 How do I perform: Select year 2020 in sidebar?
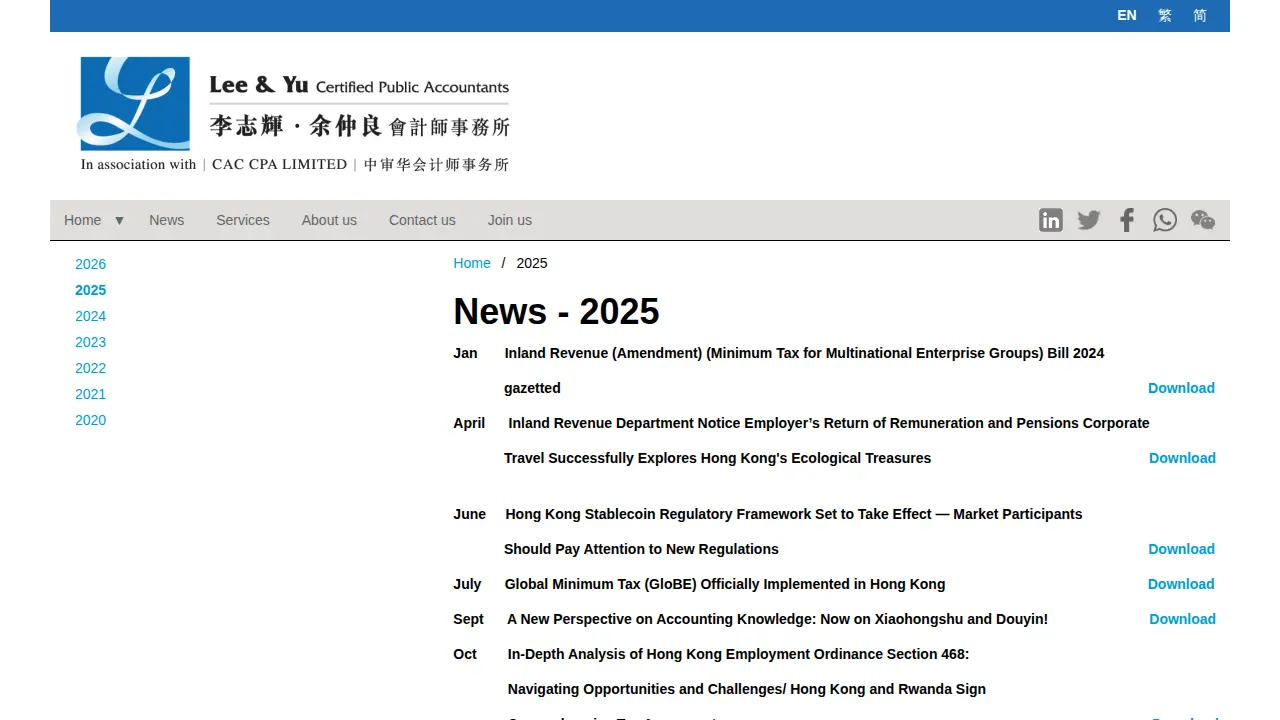90,420
